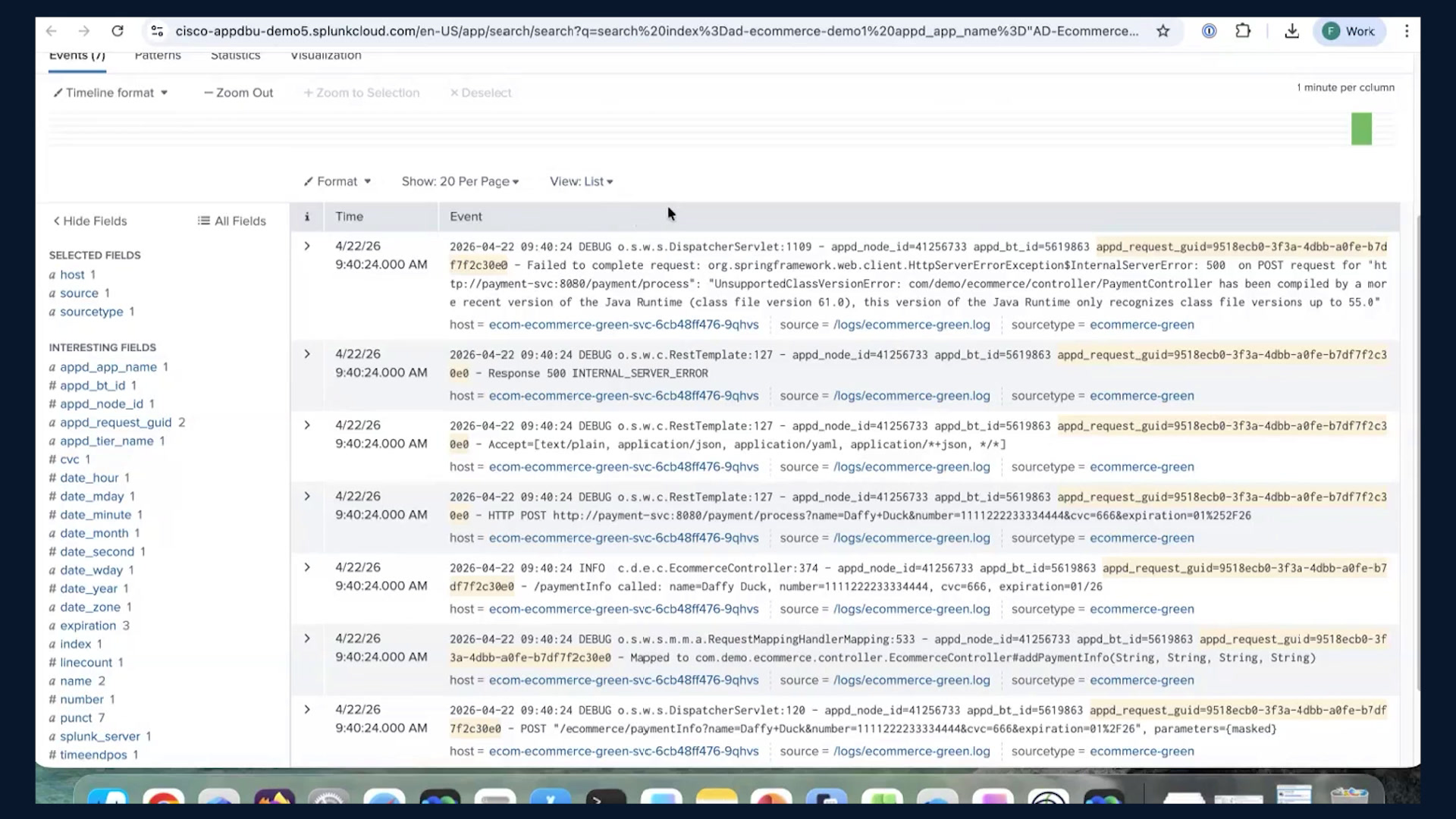This screenshot has height=819, width=1456.
Task: Open Chrome three-dot menu
Action: 1407,31
